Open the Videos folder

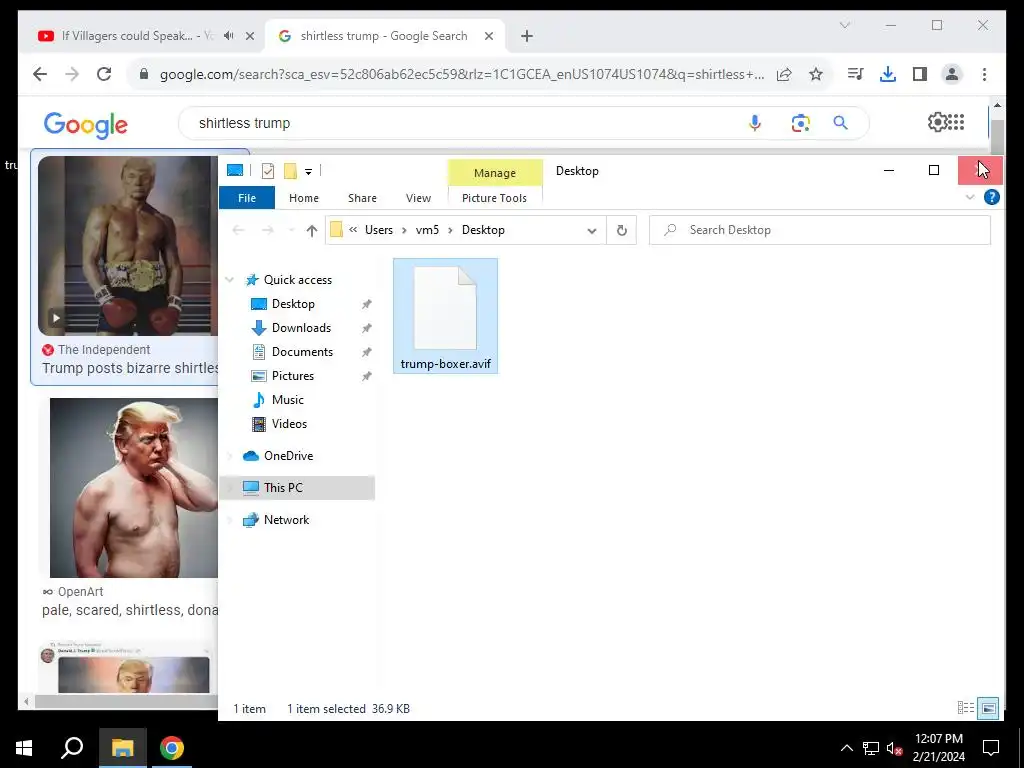(x=289, y=424)
